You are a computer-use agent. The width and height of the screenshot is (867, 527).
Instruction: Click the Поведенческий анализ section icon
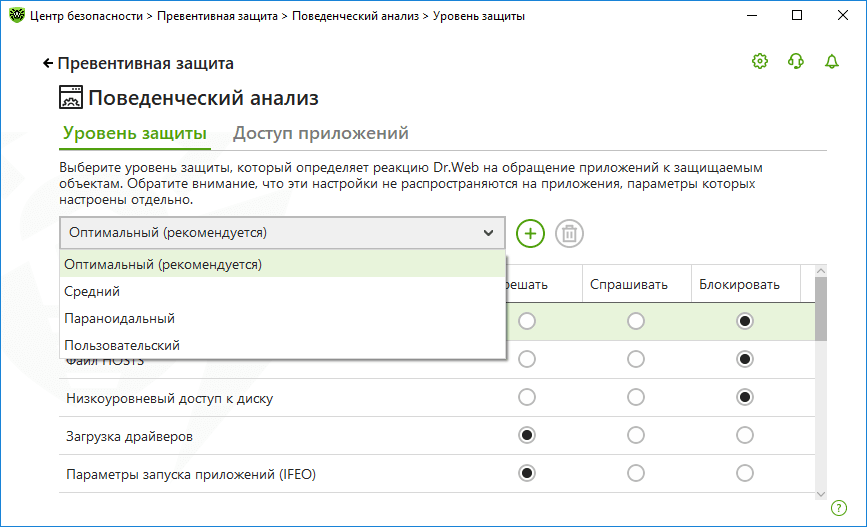tap(71, 97)
